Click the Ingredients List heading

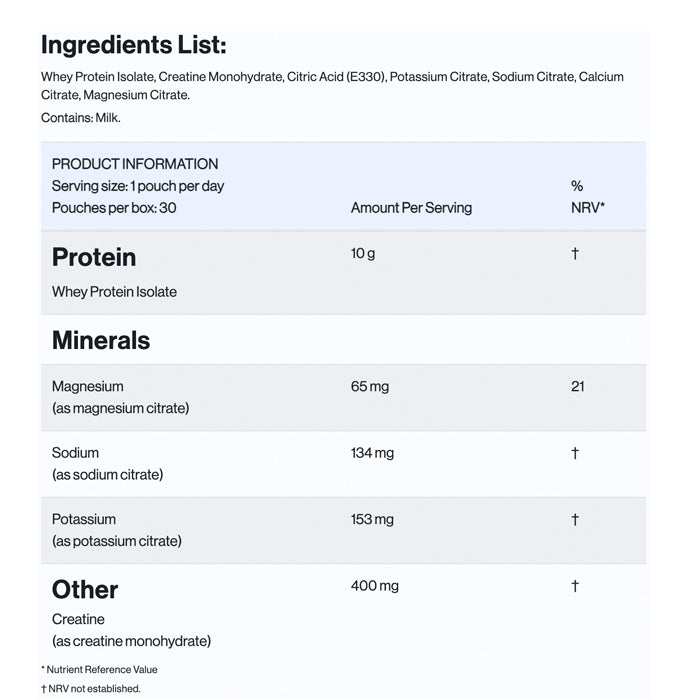(133, 46)
